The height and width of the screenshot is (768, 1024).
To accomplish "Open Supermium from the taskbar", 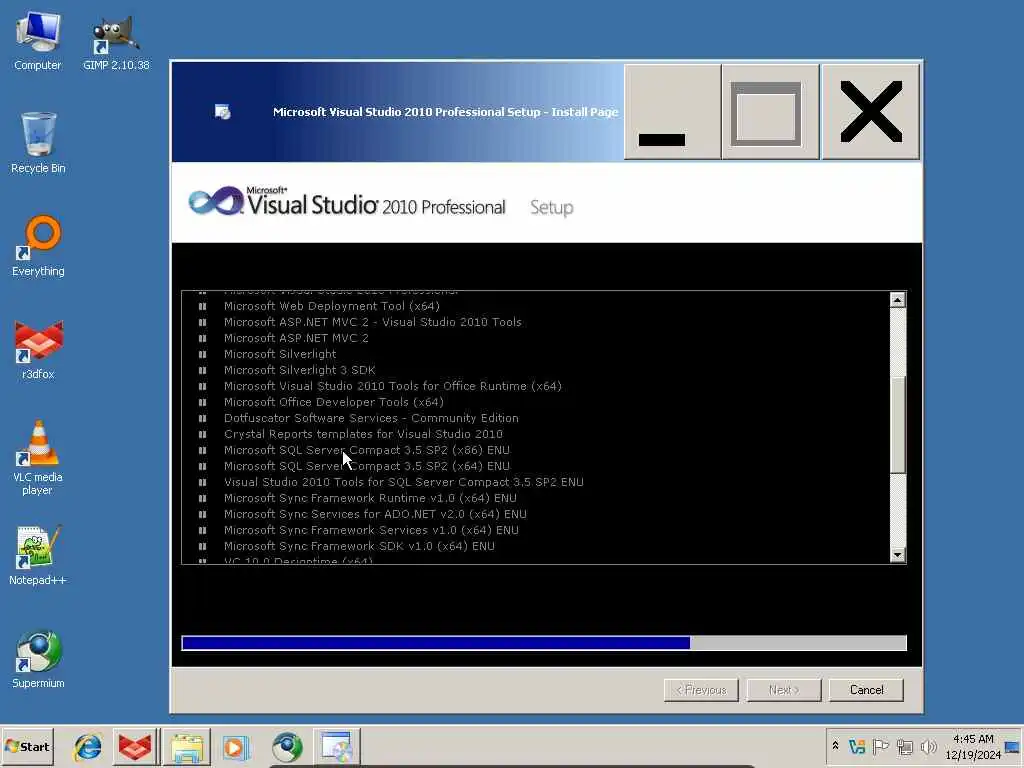I will point(287,746).
